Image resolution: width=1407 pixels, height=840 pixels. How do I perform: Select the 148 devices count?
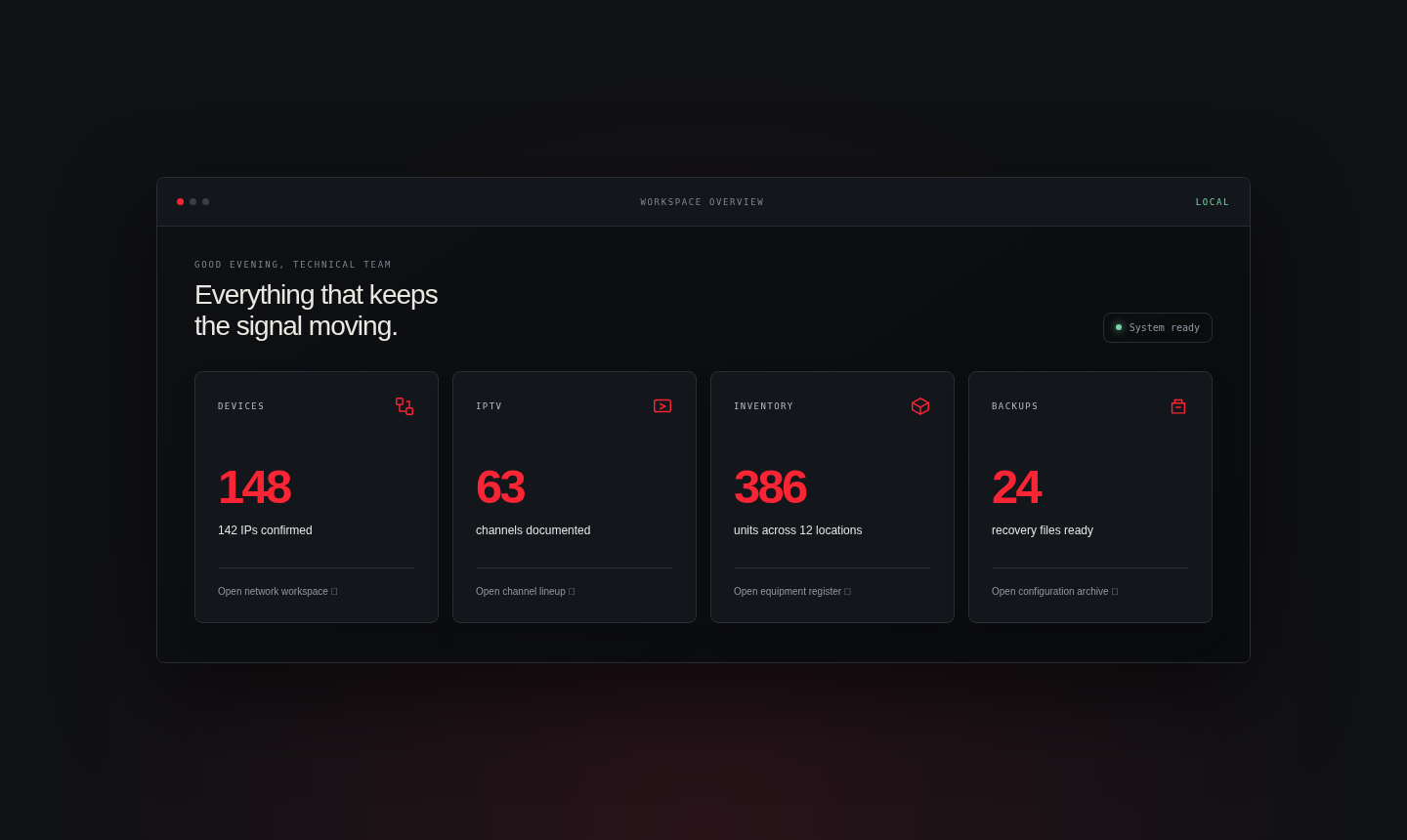pos(254,487)
